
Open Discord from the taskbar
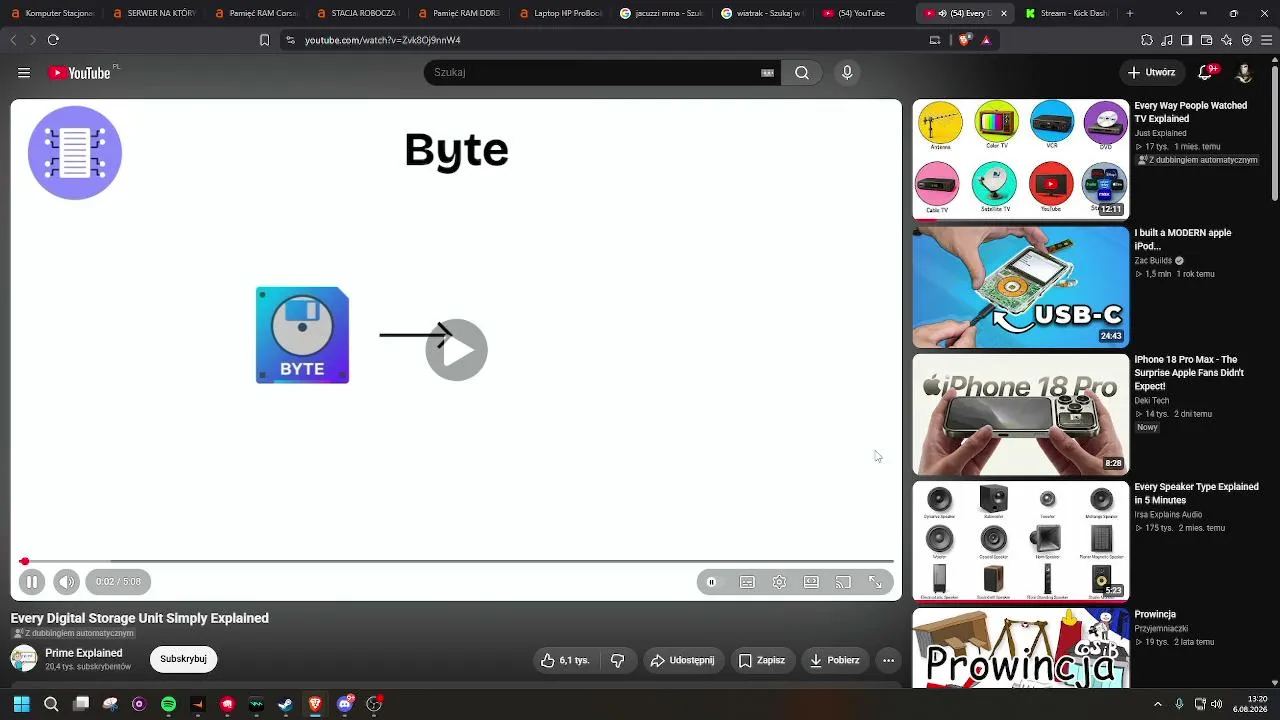[x=345, y=704]
